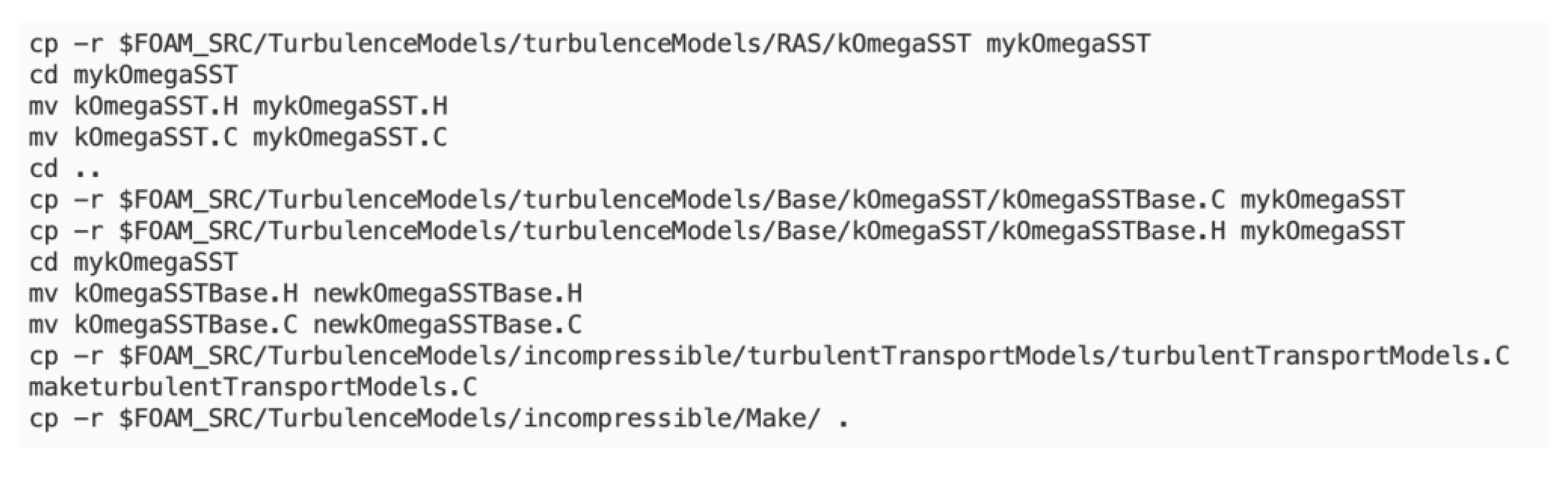Click "RAS" in the first copy path

800,44
